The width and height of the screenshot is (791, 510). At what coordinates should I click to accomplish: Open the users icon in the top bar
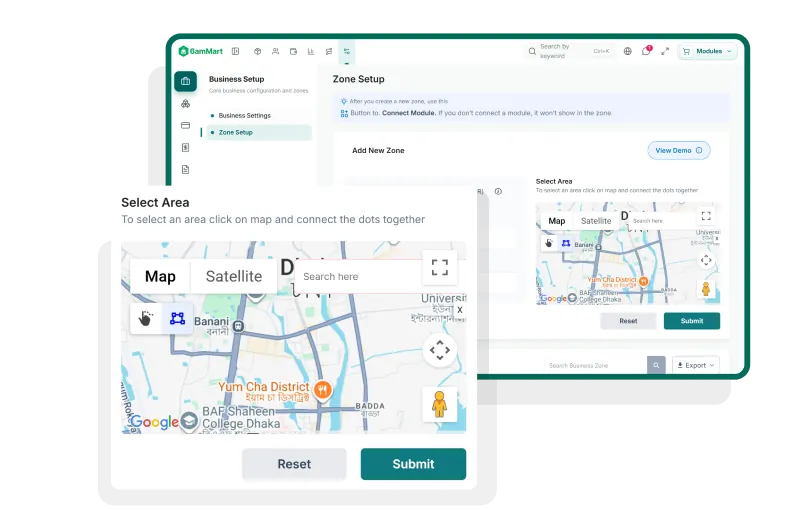point(275,51)
